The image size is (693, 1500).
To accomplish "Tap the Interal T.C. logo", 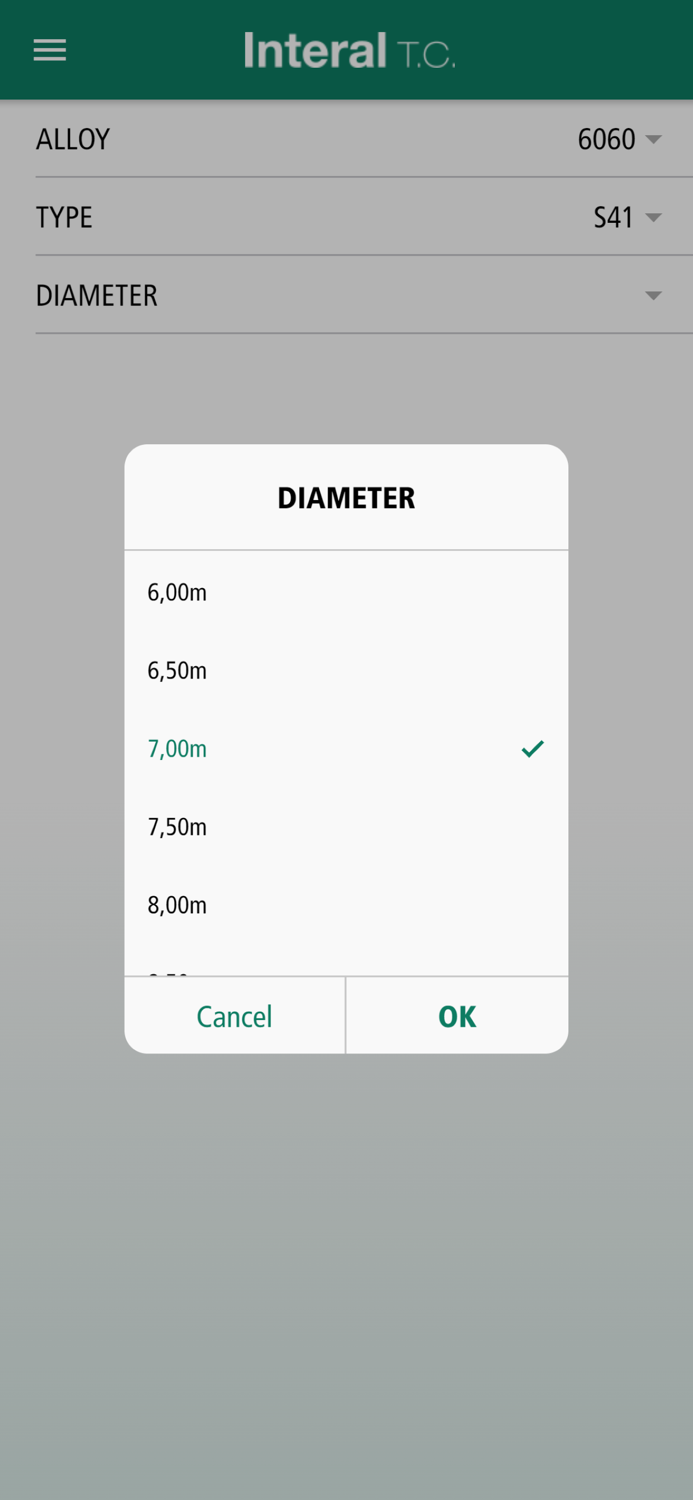I will click(349, 50).
